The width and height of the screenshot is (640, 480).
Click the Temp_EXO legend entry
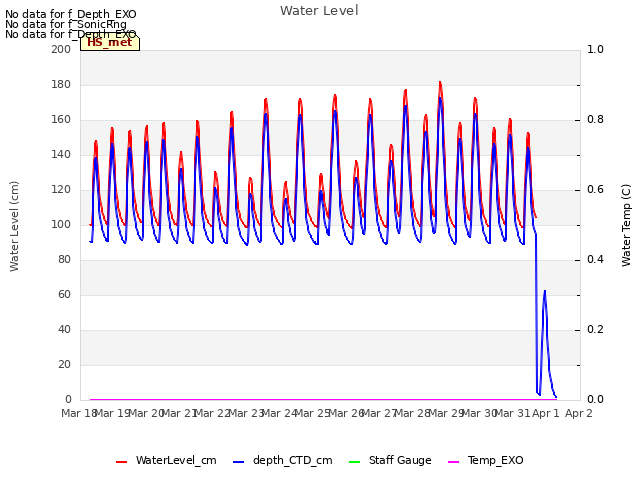point(486,460)
